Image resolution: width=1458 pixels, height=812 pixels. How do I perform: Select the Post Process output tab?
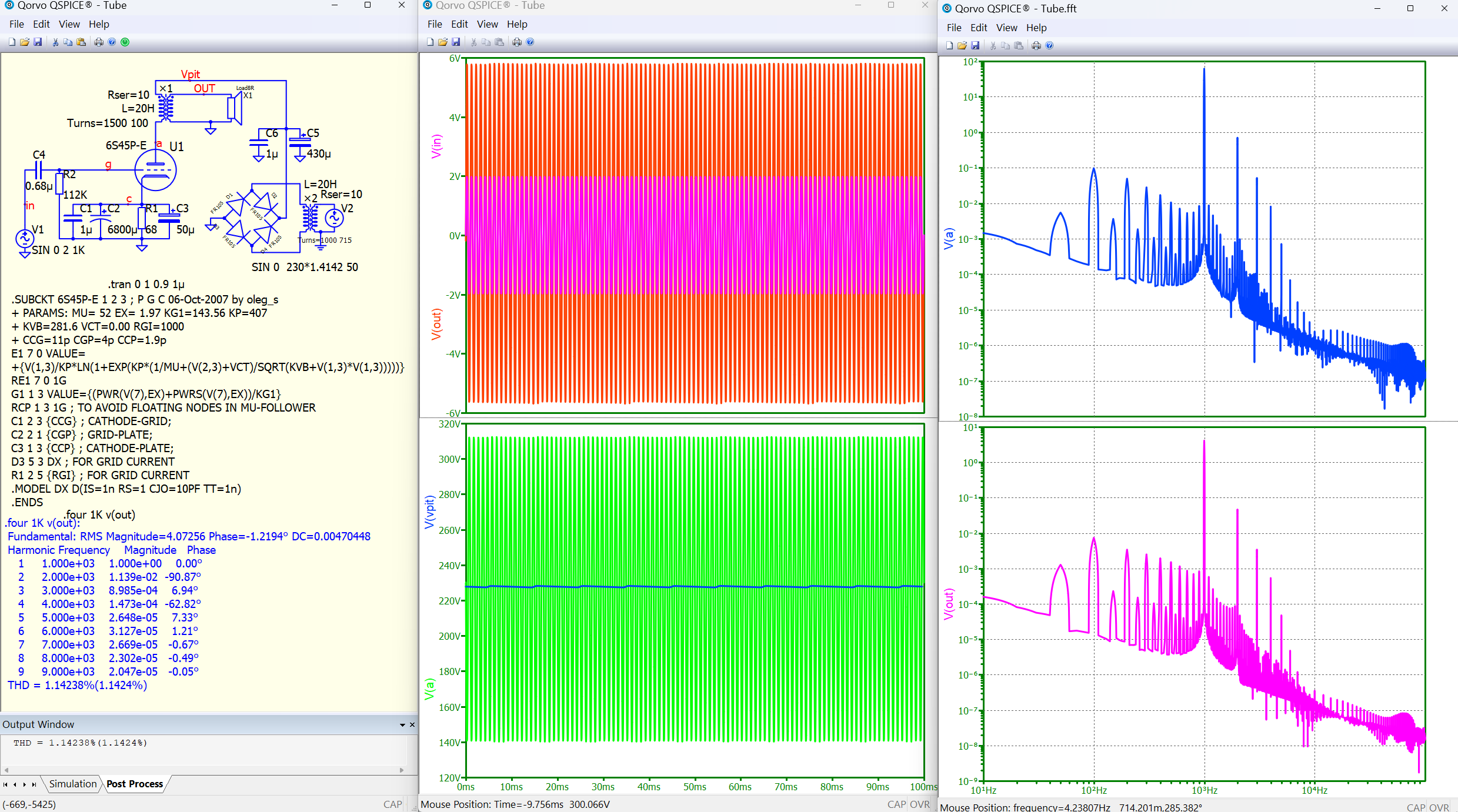pos(135,784)
